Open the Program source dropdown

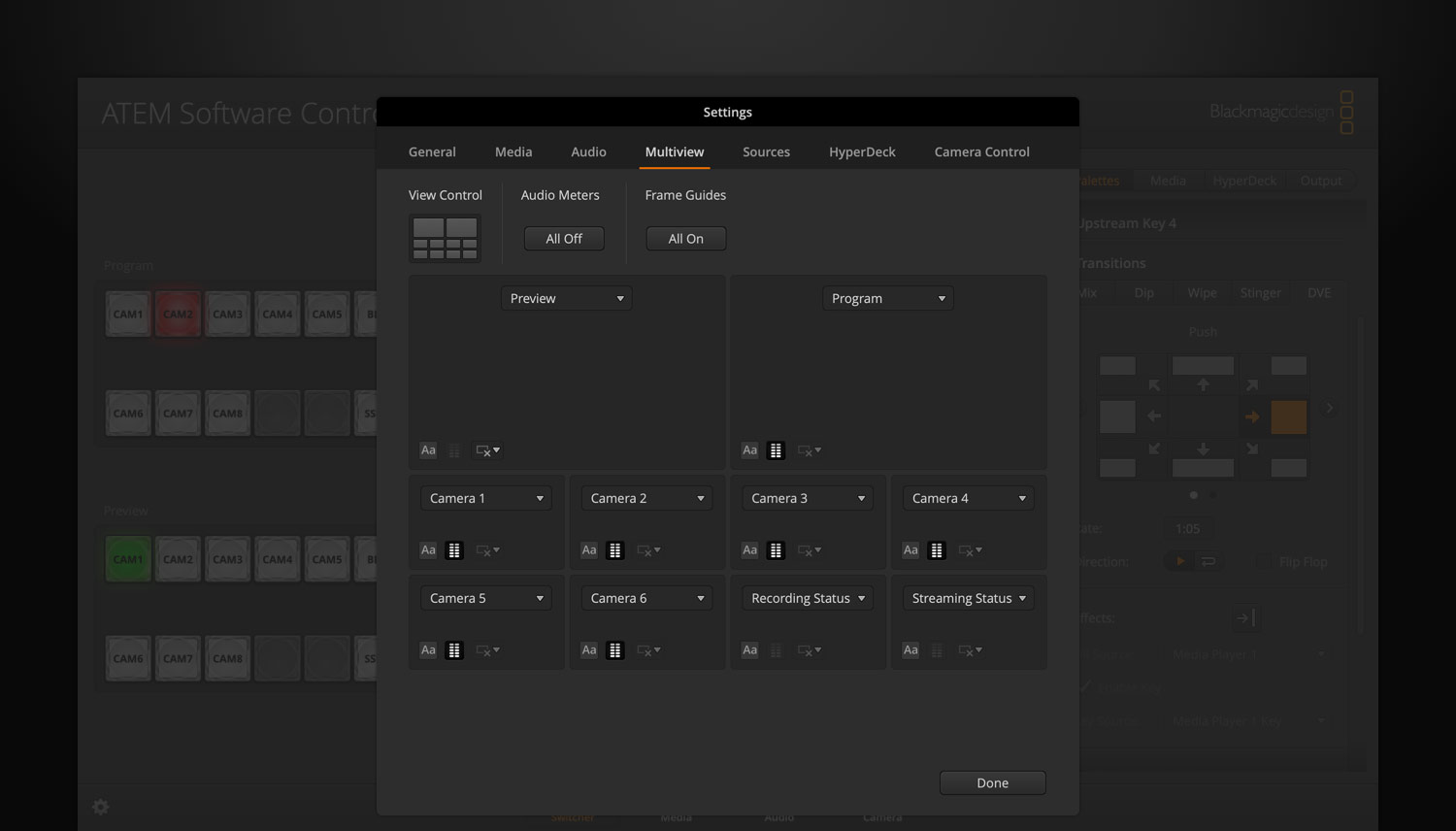pyautogui.click(x=886, y=297)
